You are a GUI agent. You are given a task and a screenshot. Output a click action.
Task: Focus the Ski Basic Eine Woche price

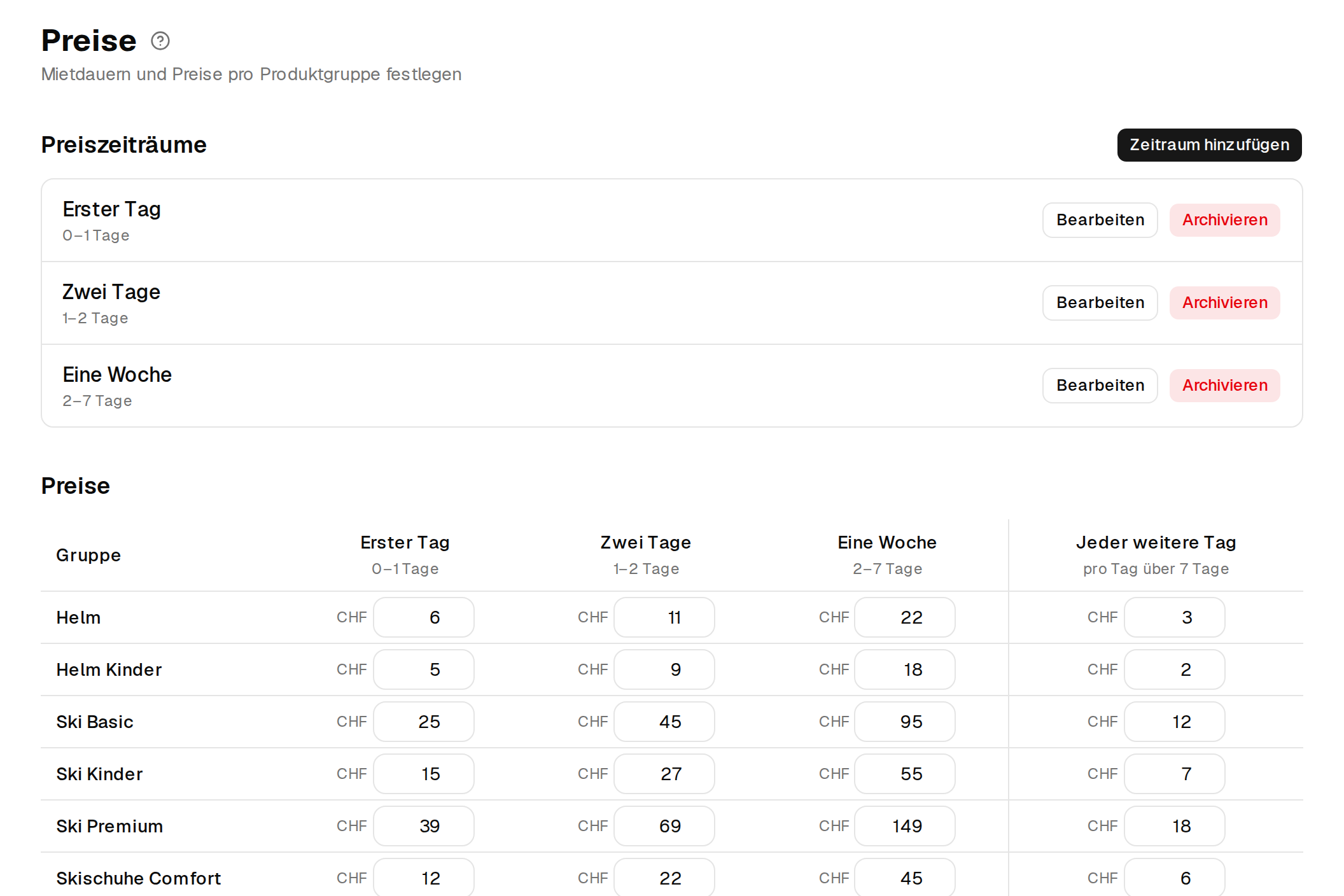(905, 722)
